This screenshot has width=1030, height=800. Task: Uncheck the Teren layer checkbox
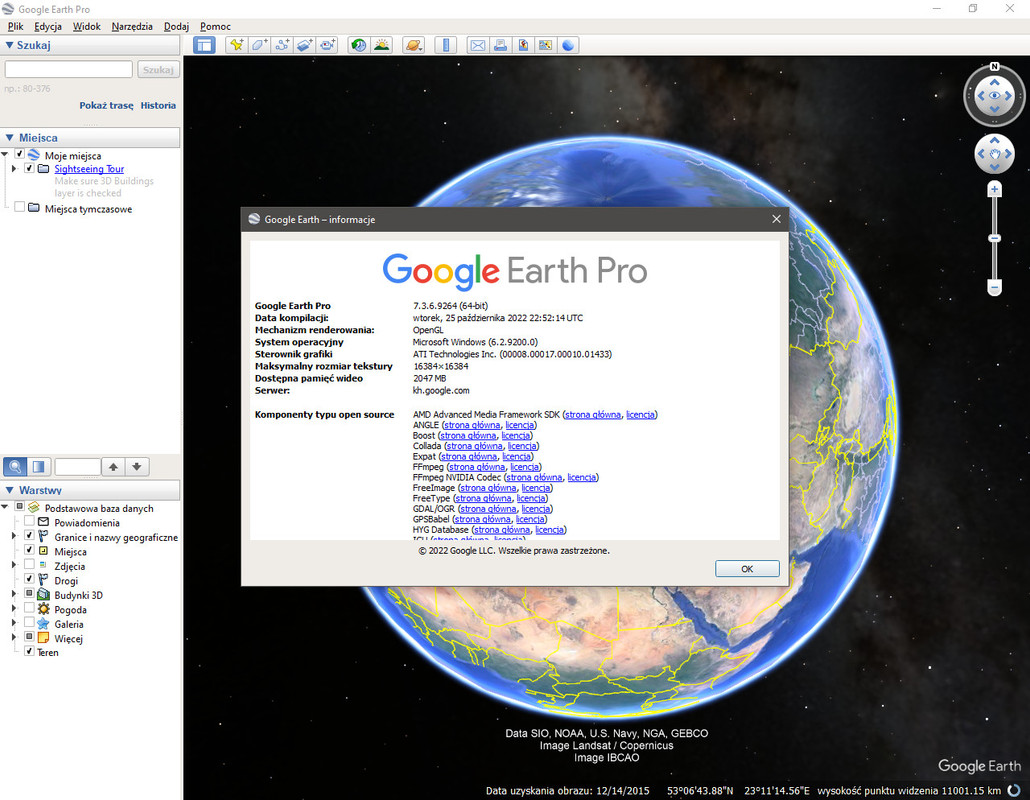(29, 652)
